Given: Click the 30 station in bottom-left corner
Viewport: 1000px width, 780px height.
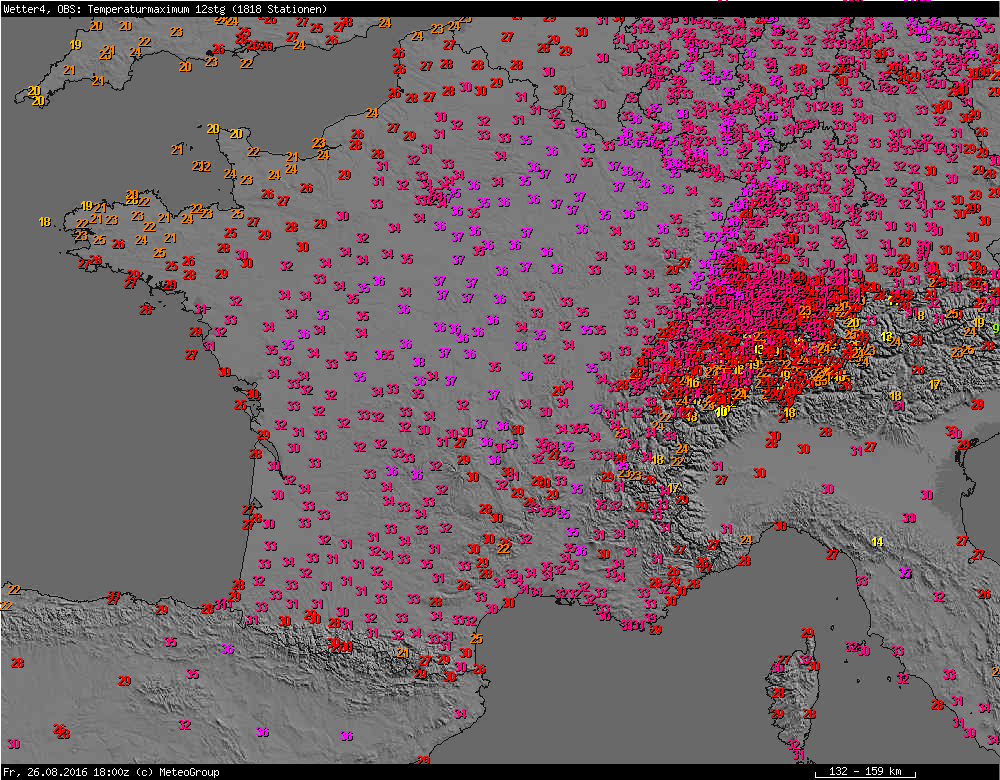Looking at the screenshot, I should [x=13, y=744].
